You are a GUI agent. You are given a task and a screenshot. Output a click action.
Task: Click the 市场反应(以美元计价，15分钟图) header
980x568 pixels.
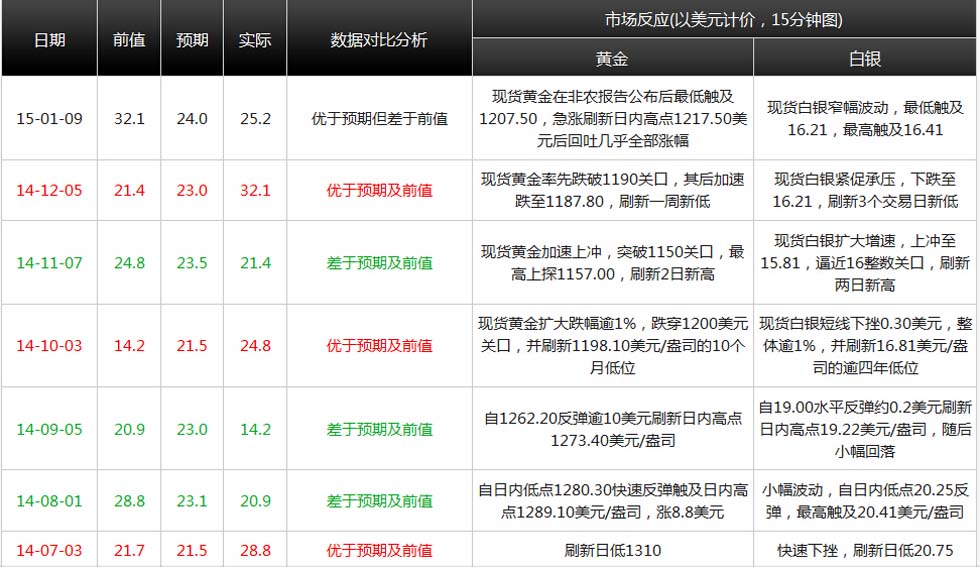[724, 19]
